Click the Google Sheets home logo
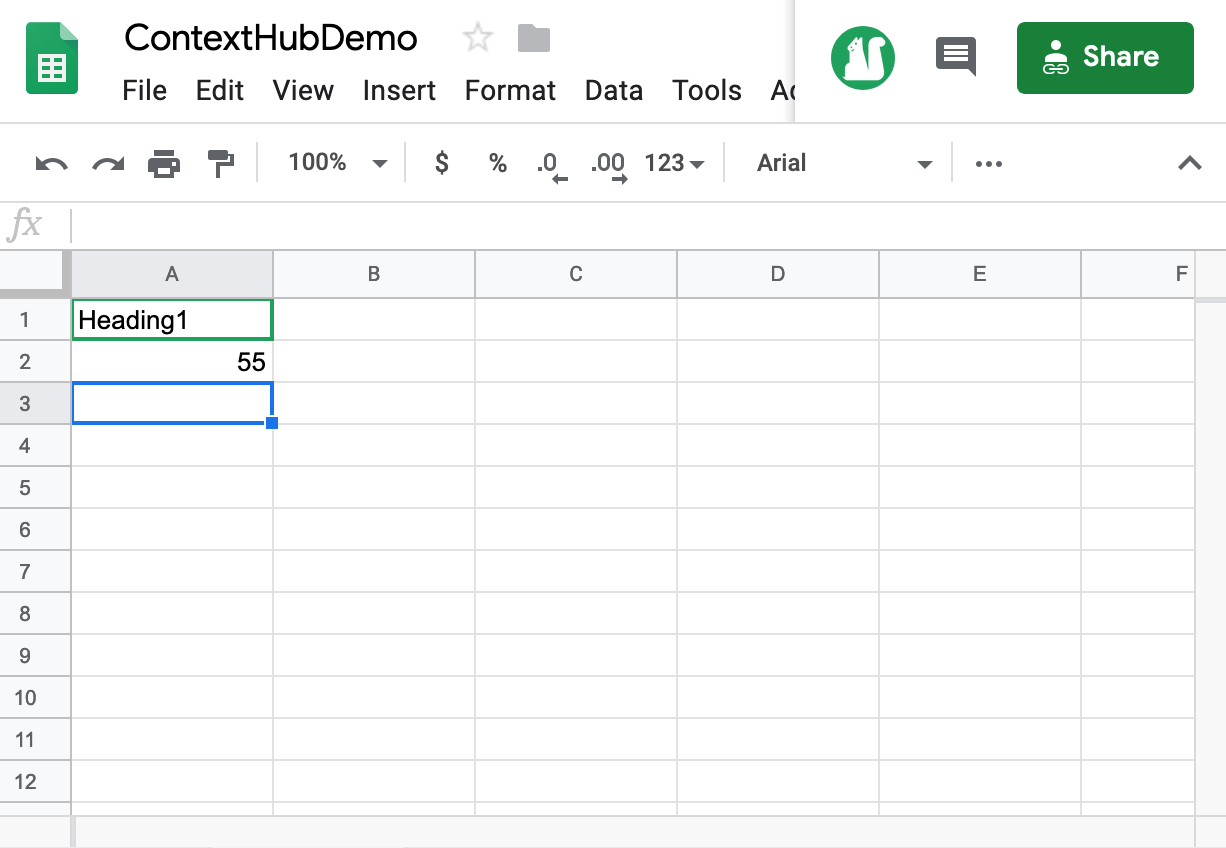Image resolution: width=1226 pixels, height=848 pixels. 51,60
